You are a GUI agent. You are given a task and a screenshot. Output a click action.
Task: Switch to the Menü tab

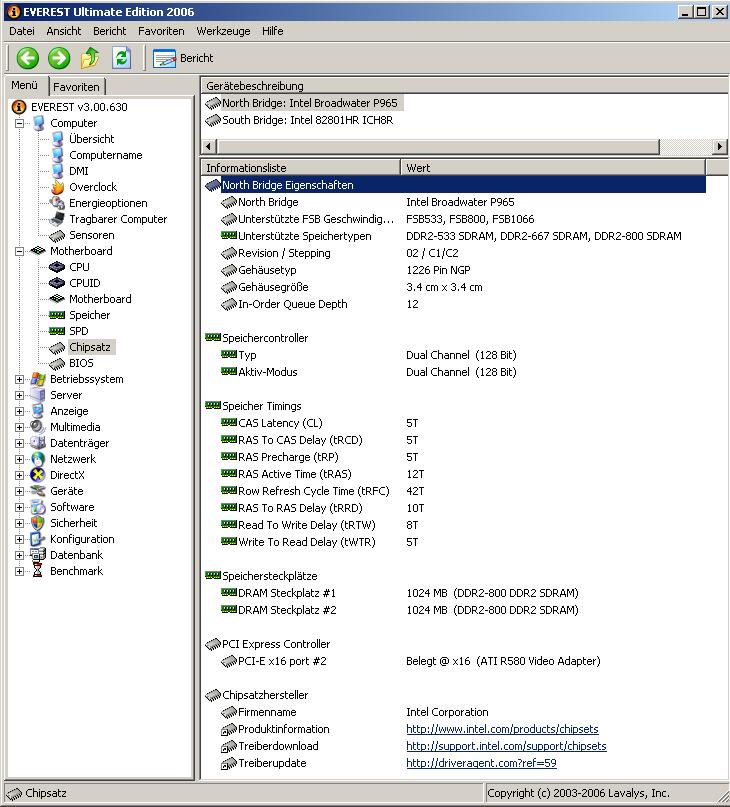(x=25, y=85)
